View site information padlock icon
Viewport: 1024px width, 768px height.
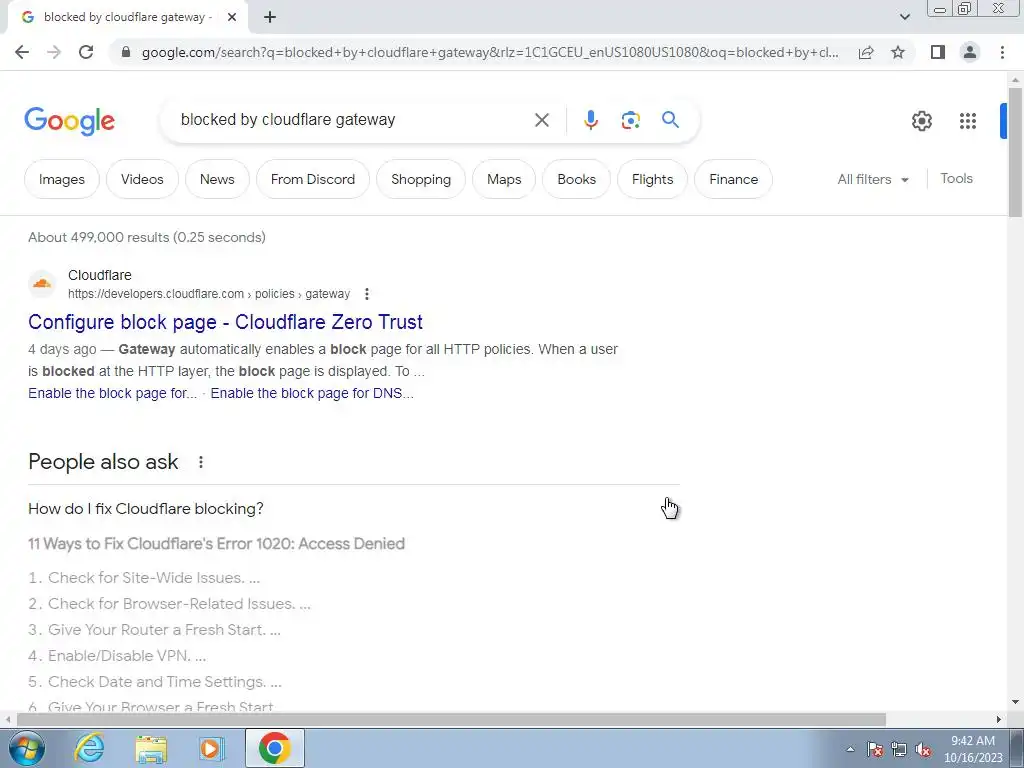[x=126, y=52]
